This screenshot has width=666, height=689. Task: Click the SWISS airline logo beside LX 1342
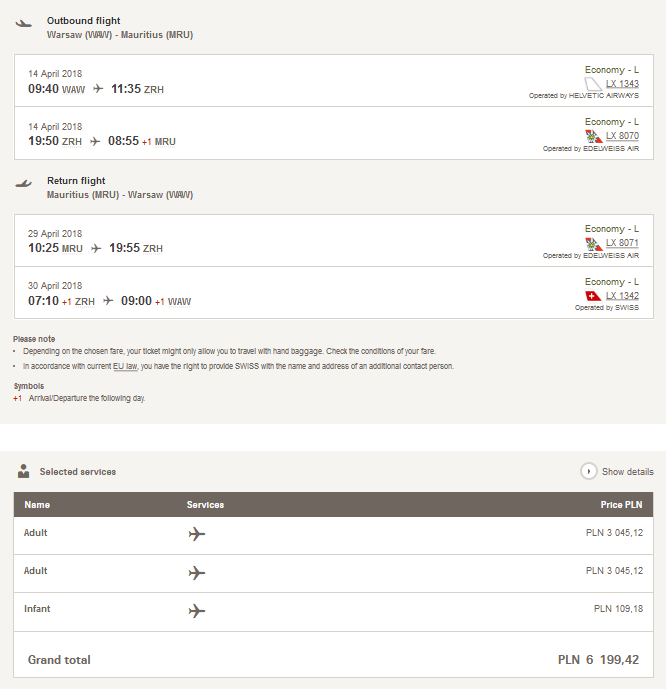click(593, 296)
